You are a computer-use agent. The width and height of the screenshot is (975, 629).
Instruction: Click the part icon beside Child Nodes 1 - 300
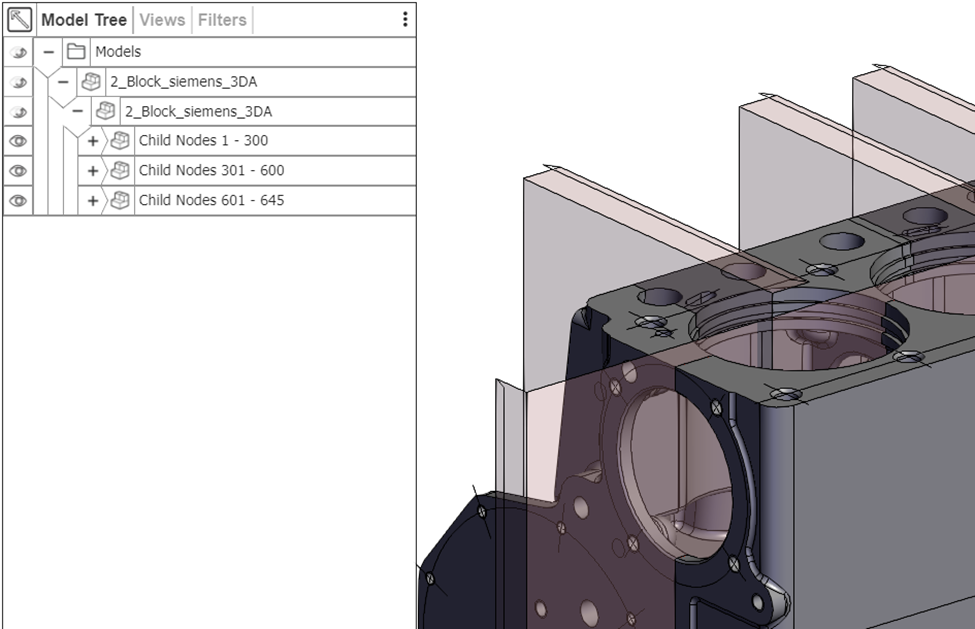[120, 141]
